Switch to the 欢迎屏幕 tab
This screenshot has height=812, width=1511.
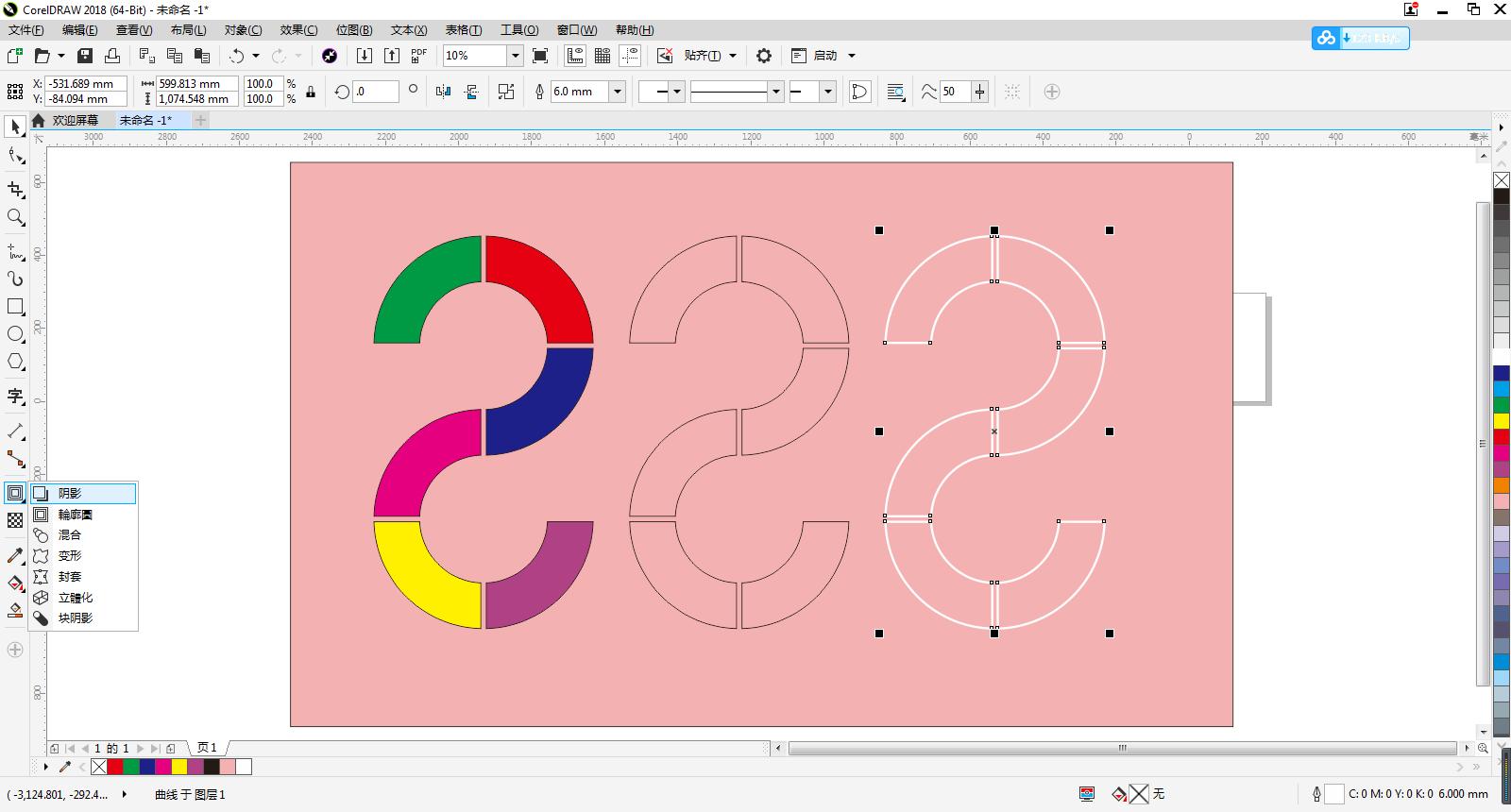[75, 120]
